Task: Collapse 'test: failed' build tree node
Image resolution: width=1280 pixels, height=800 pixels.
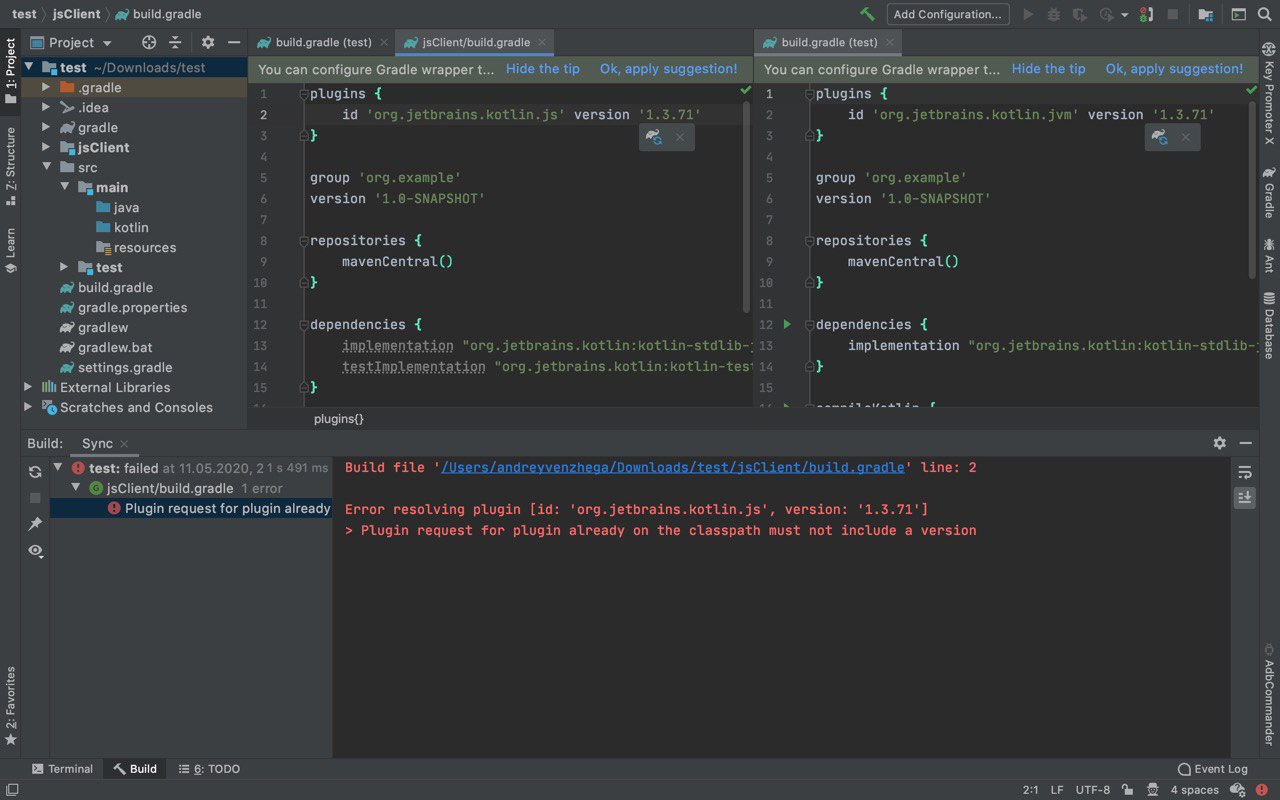Action: coord(58,467)
